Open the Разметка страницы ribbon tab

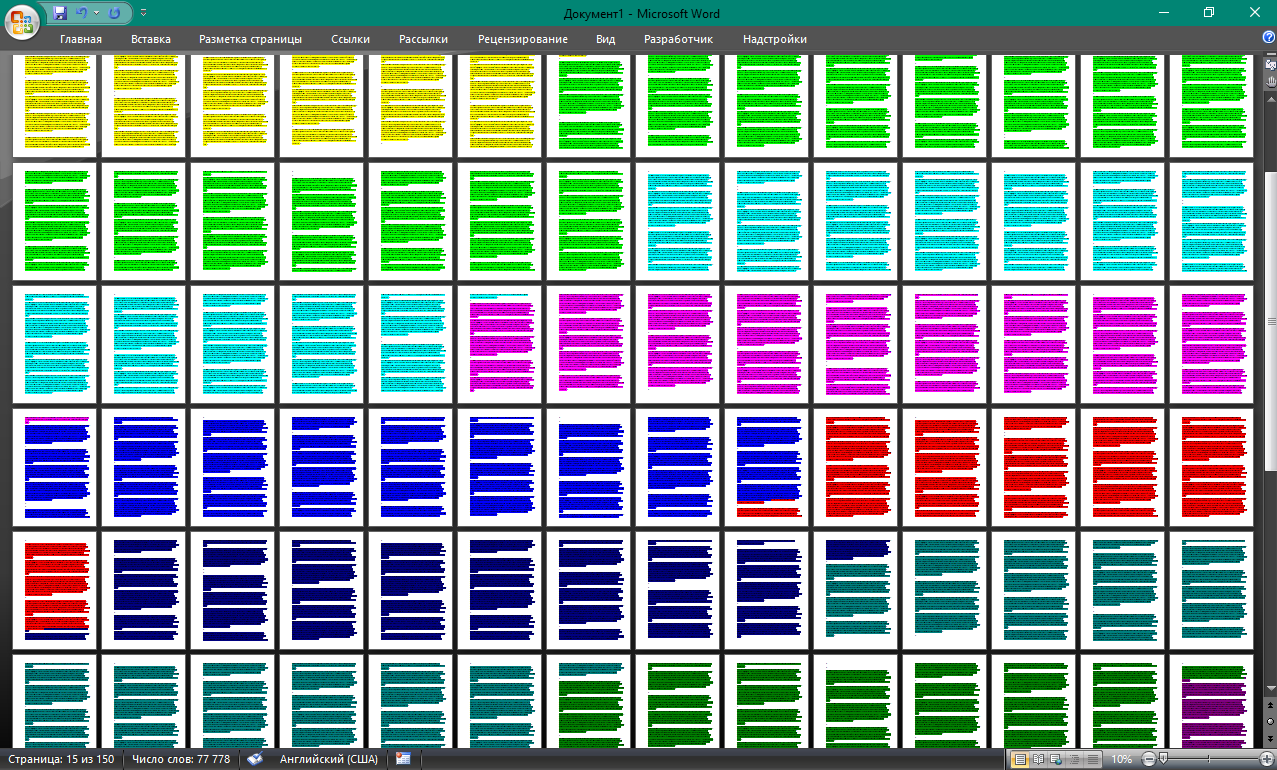coord(250,39)
